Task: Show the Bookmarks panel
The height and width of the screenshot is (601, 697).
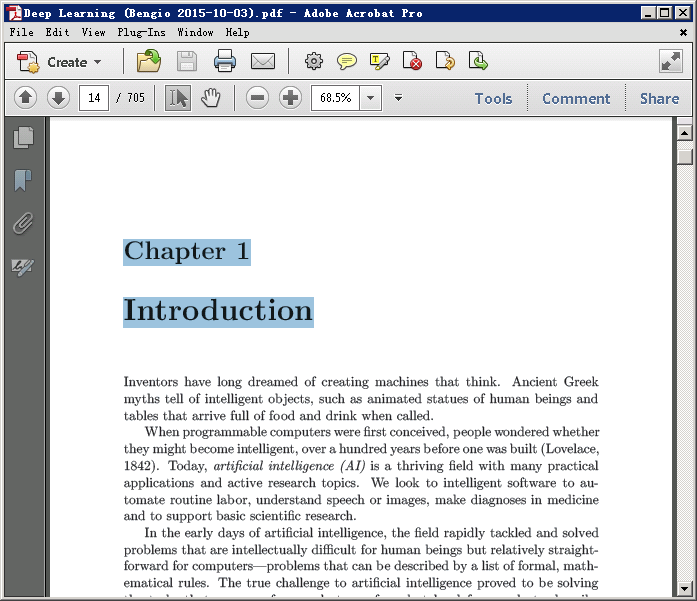Action: (23, 180)
